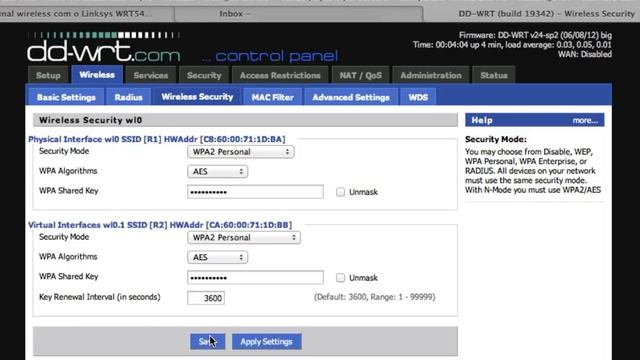
Task: Open the MAC Filter sub-tab
Action: pos(272,97)
